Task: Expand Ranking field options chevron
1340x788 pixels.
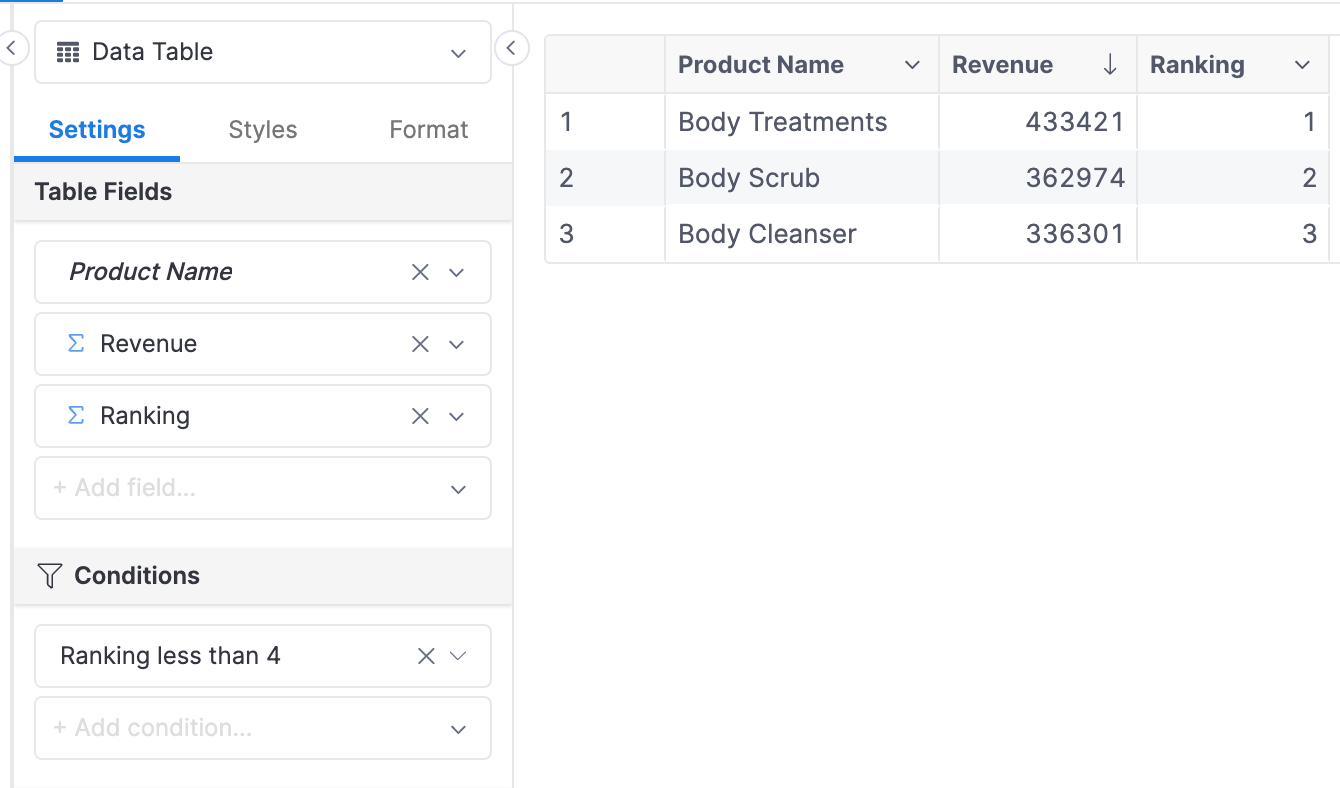Action: coord(457,416)
